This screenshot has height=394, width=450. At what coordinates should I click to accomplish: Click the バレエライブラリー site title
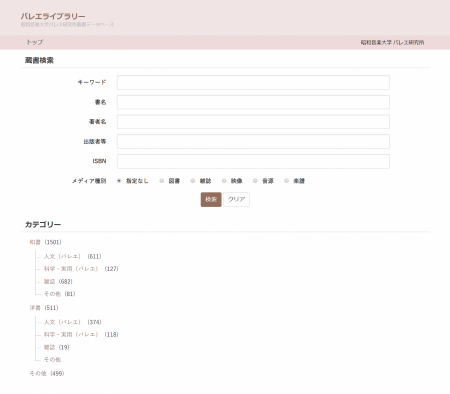click(x=53, y=16)
